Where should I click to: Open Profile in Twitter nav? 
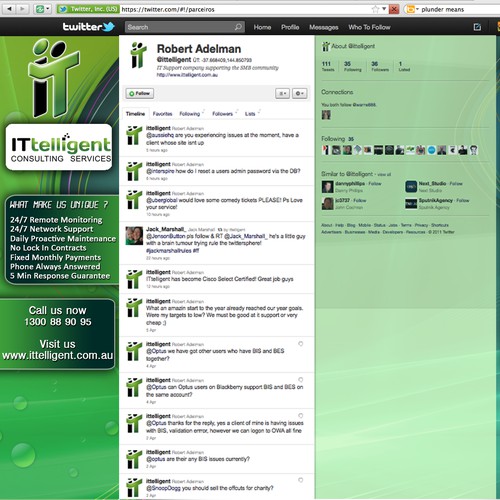point(290,27)
